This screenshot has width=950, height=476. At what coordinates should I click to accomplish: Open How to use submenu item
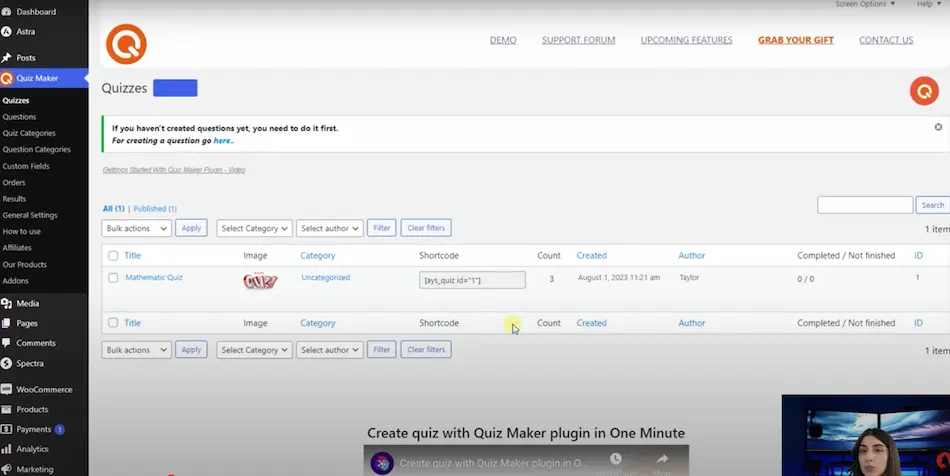coord(22,231)
